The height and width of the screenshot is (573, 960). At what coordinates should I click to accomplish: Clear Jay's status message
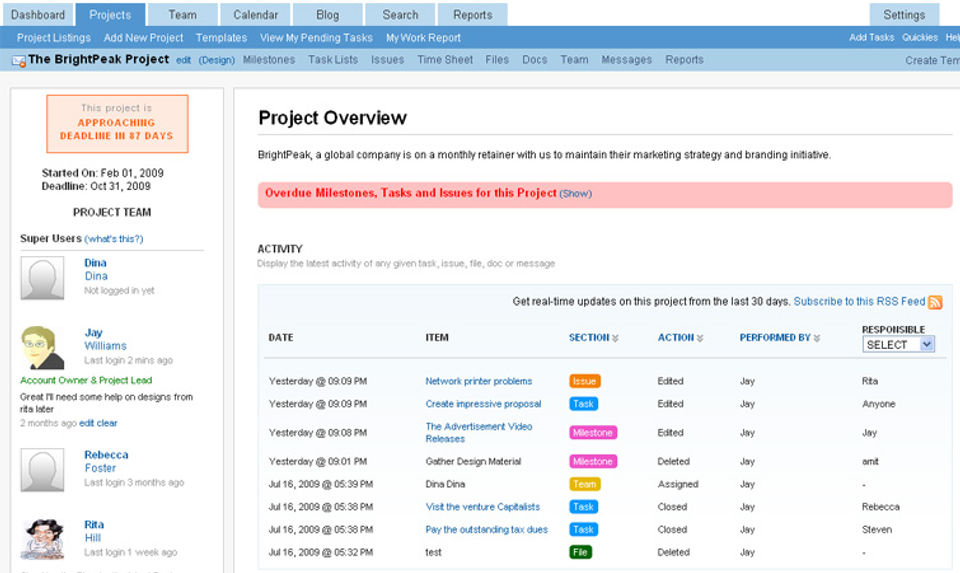[x=107, y=423]
